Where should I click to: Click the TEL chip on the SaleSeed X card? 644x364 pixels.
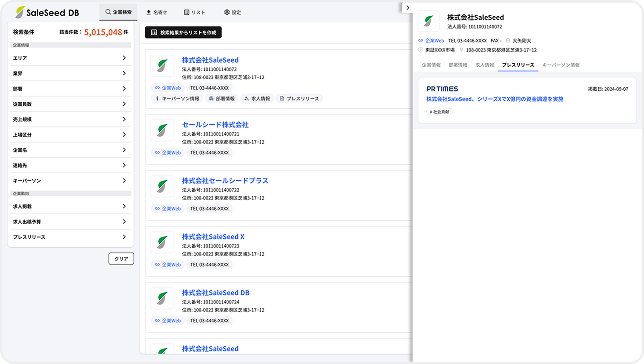click(x=209, y=265)
